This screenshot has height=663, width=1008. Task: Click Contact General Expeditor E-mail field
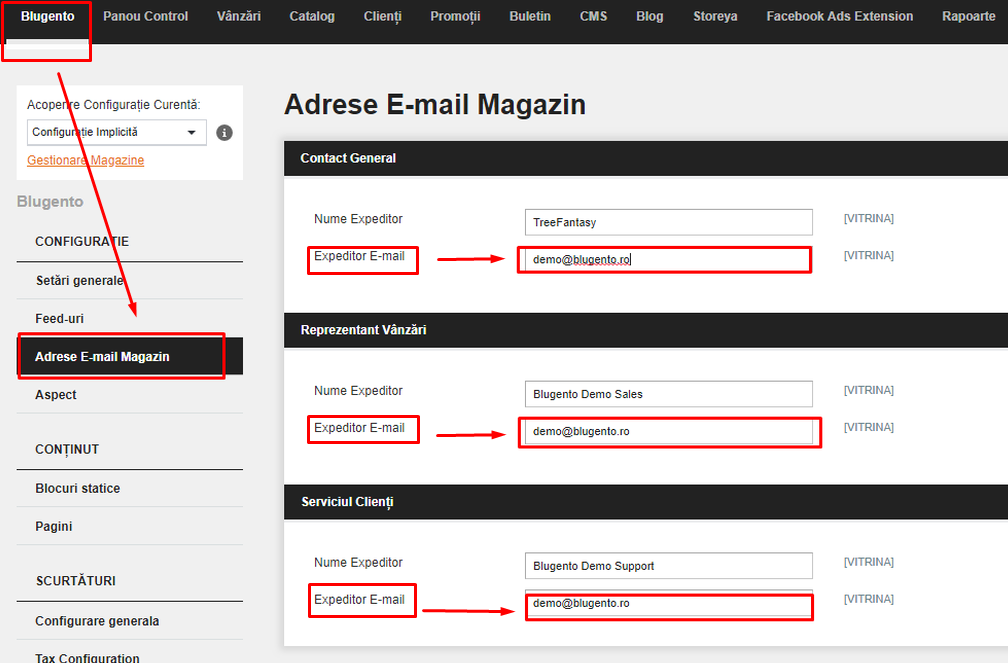point(669,260)
